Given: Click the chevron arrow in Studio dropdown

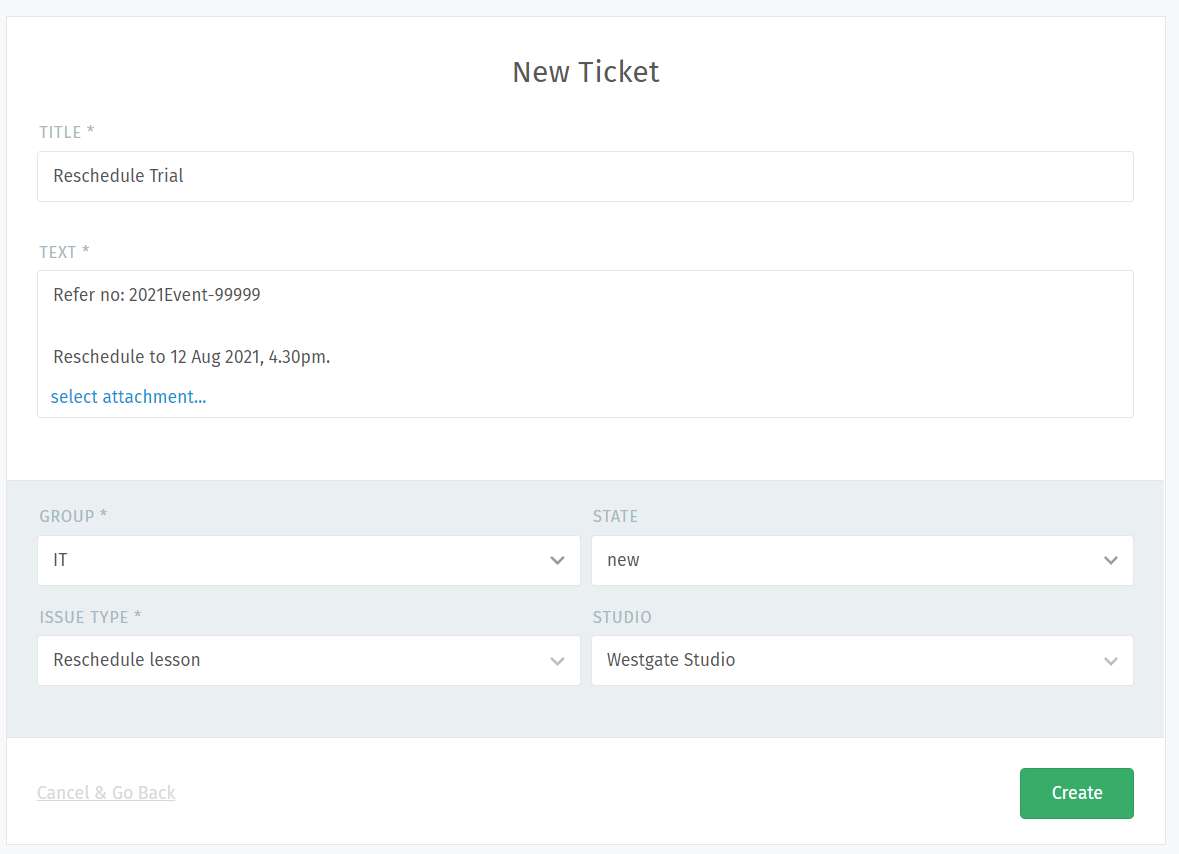Looking at the screenshot, I should (1111, 661).
